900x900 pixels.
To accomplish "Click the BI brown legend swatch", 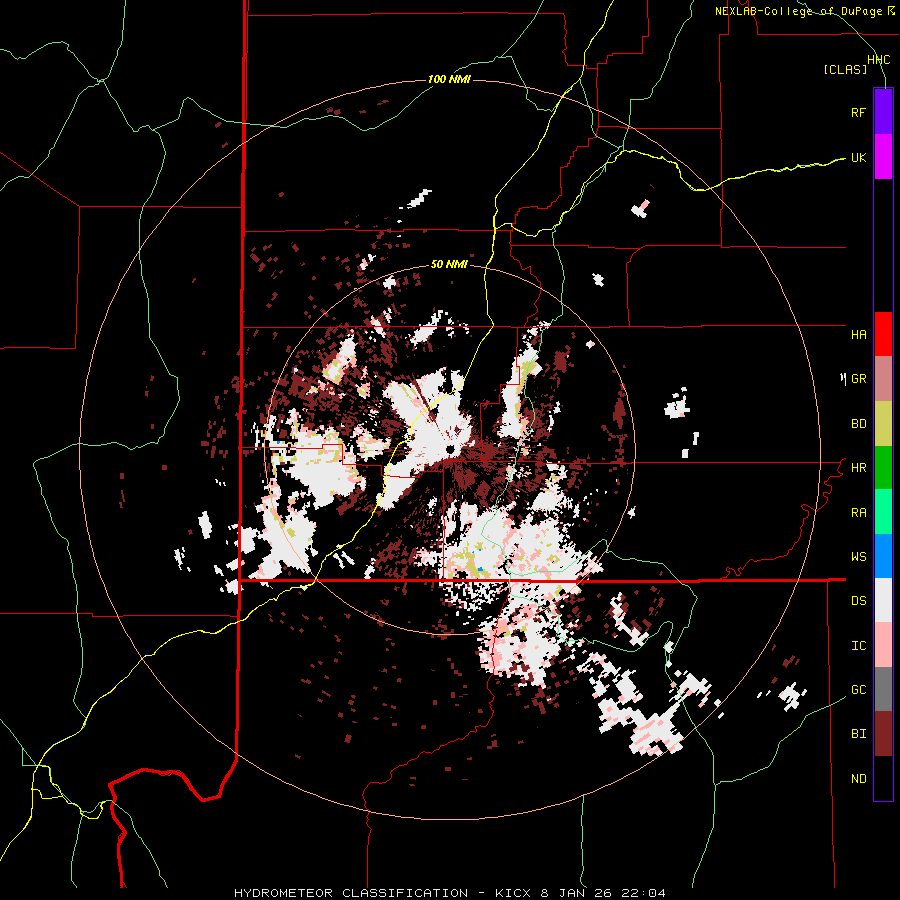I will (x=883, y=734).
